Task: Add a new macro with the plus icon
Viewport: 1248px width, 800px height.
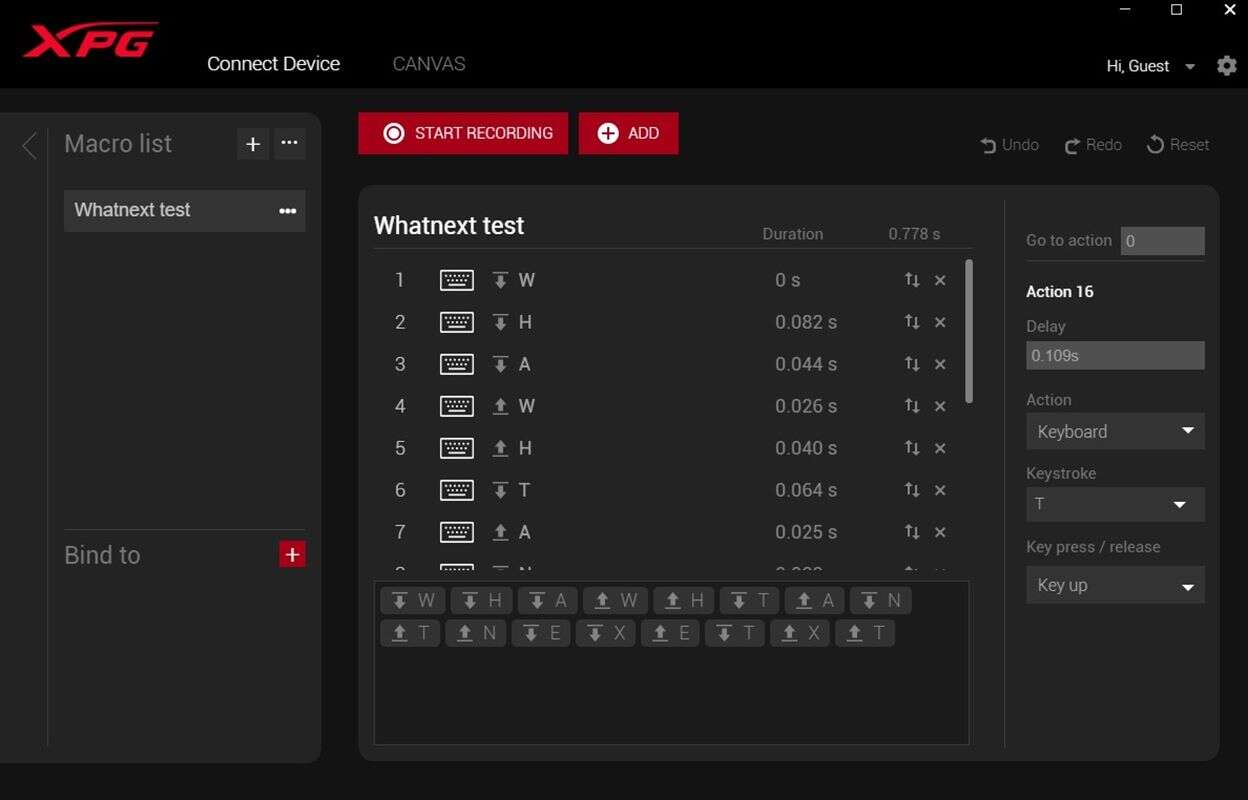Action: (x=252, y=143)
